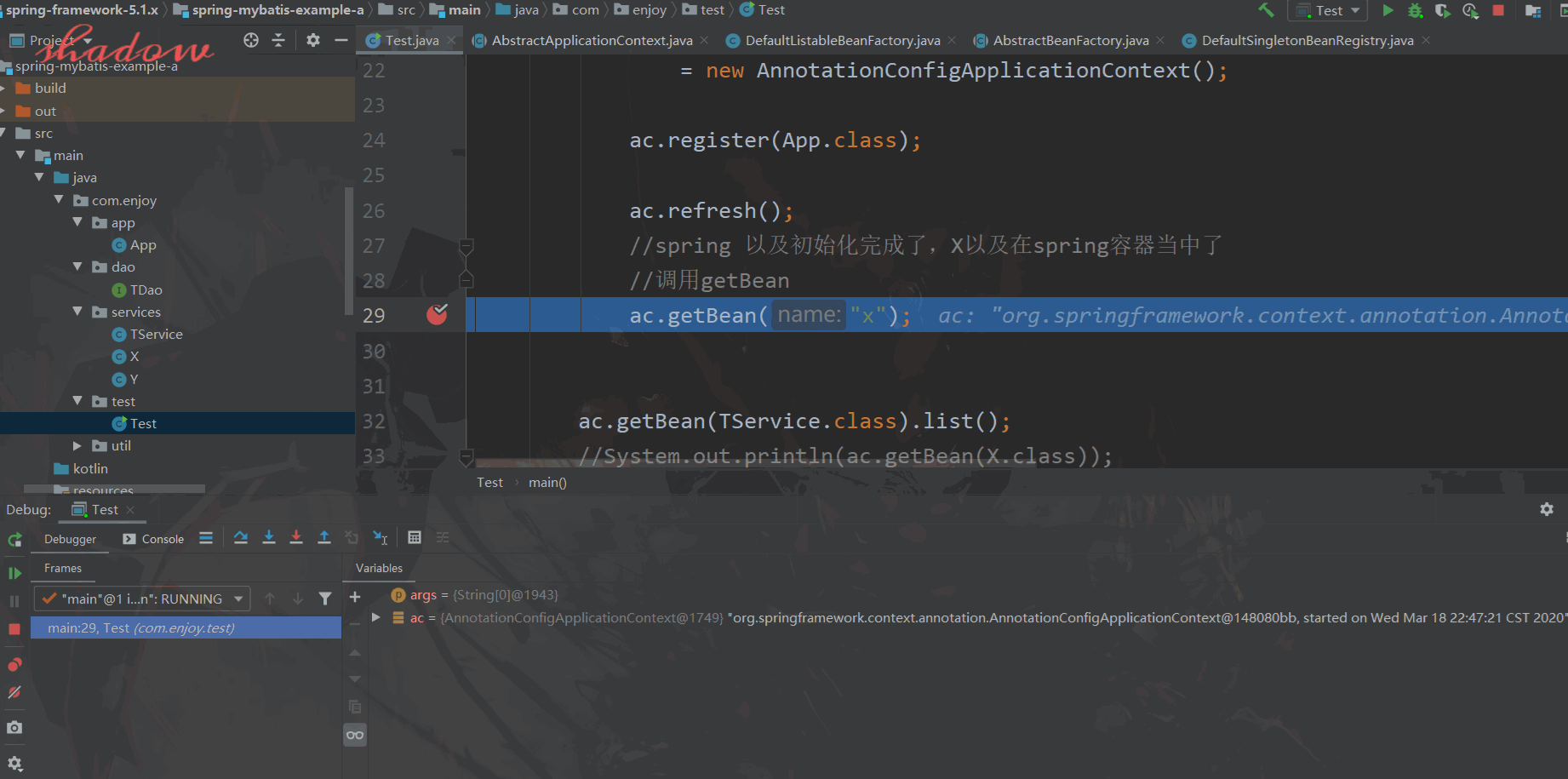This screenshot has height=779, width=1568.
Task: Open the Project panel settings gear
Action: point(313,40)
